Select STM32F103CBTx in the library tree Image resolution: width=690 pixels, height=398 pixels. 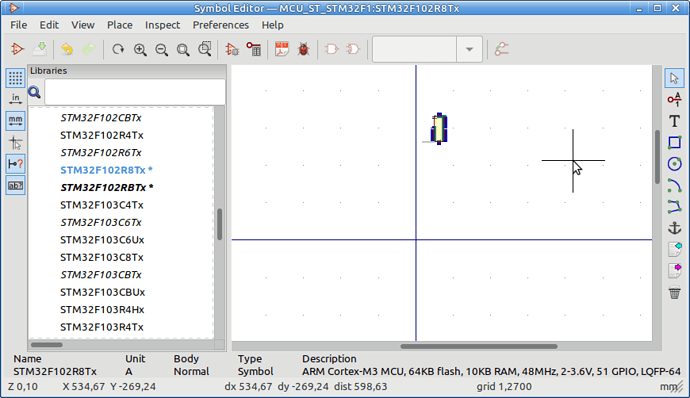pos(101,275)
